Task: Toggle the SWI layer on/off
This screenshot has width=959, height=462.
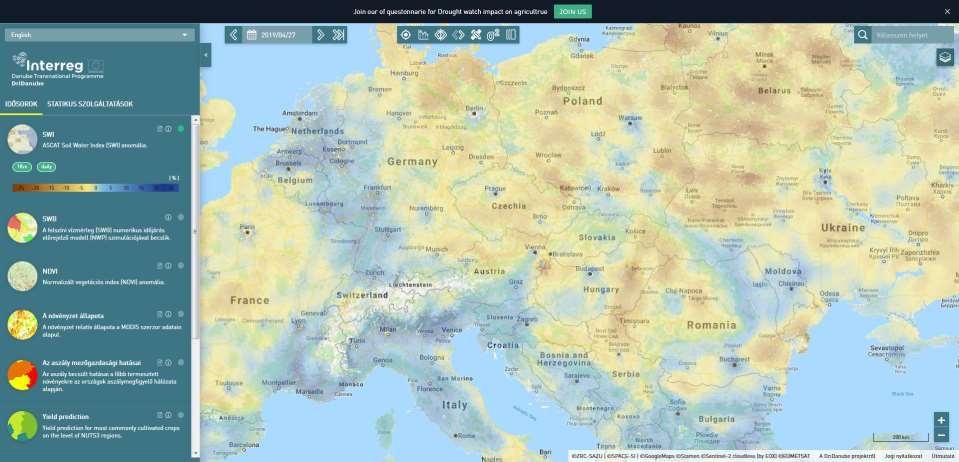Action: pos(181,129)
